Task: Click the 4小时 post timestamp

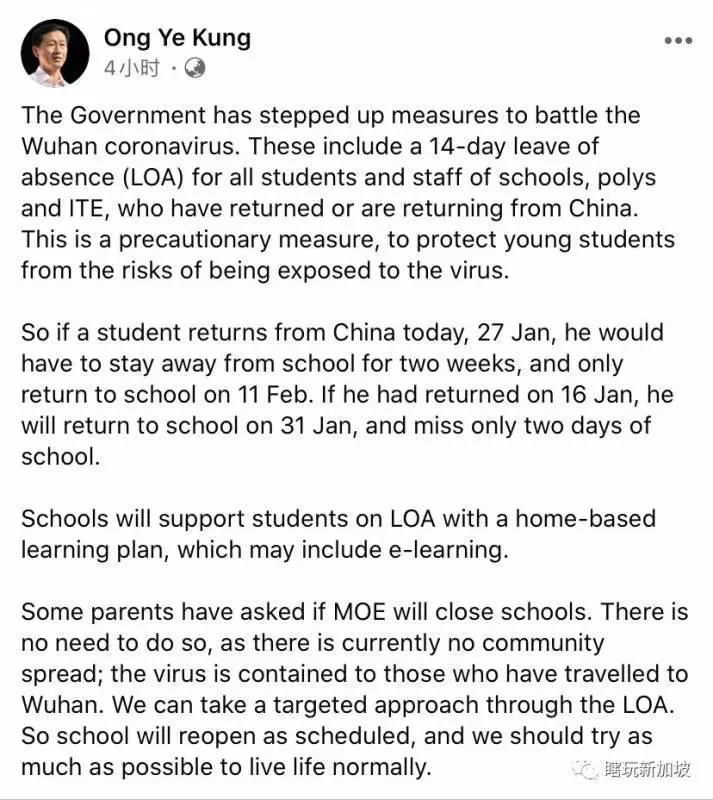Action: pos(132,68)
